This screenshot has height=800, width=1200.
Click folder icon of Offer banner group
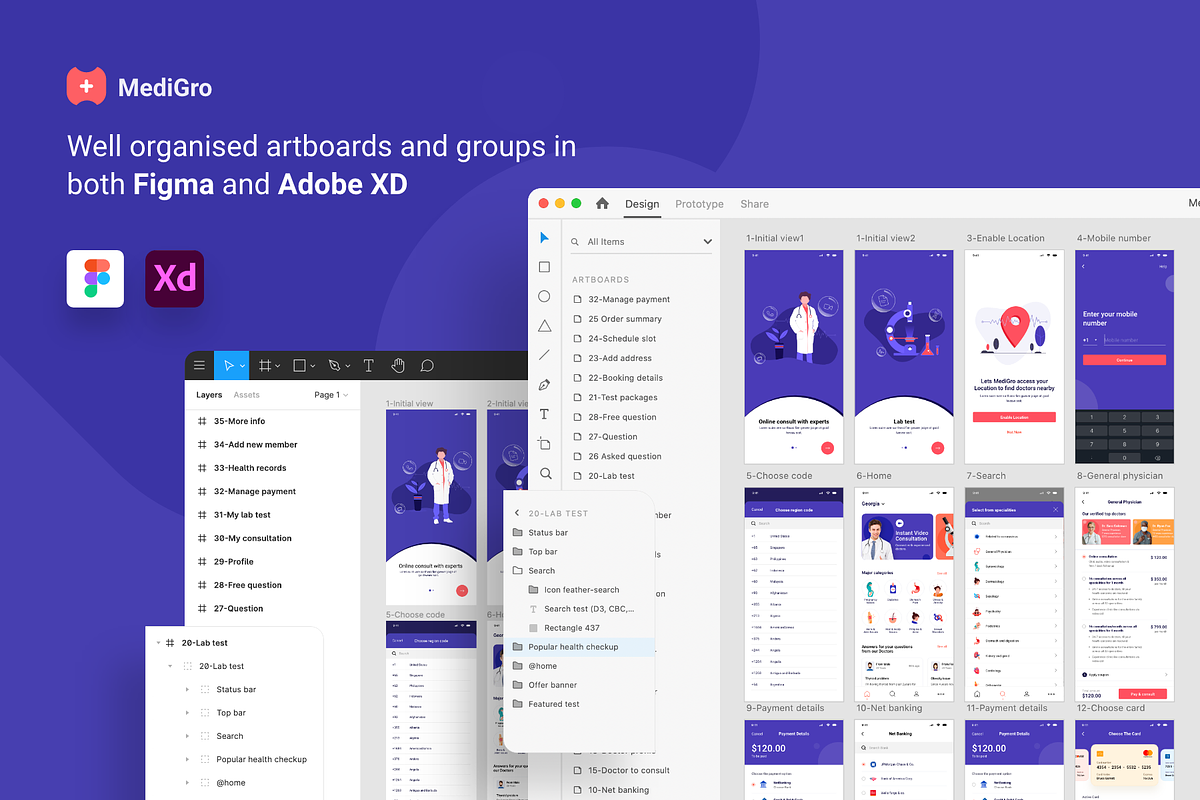pos(517,685)
